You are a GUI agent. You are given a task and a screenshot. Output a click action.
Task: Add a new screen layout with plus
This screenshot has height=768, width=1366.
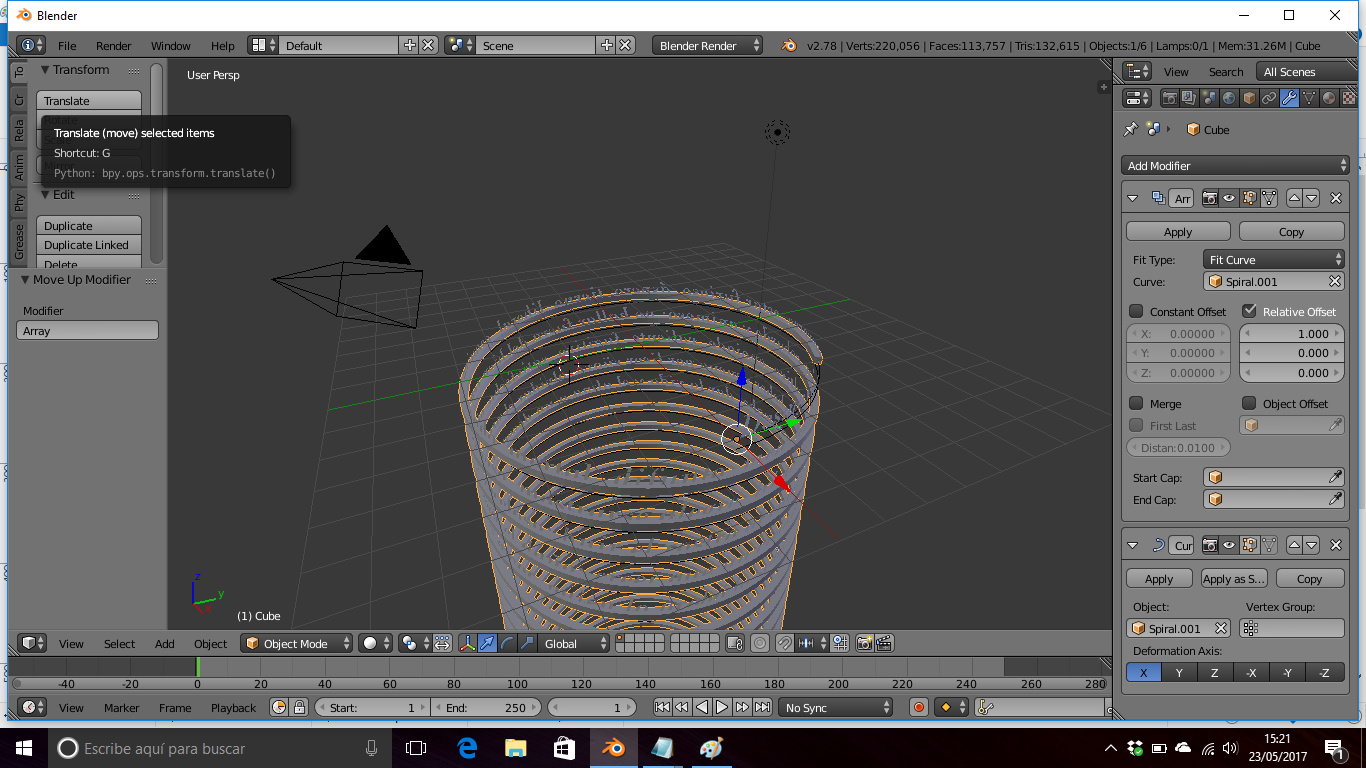(409, 45)
